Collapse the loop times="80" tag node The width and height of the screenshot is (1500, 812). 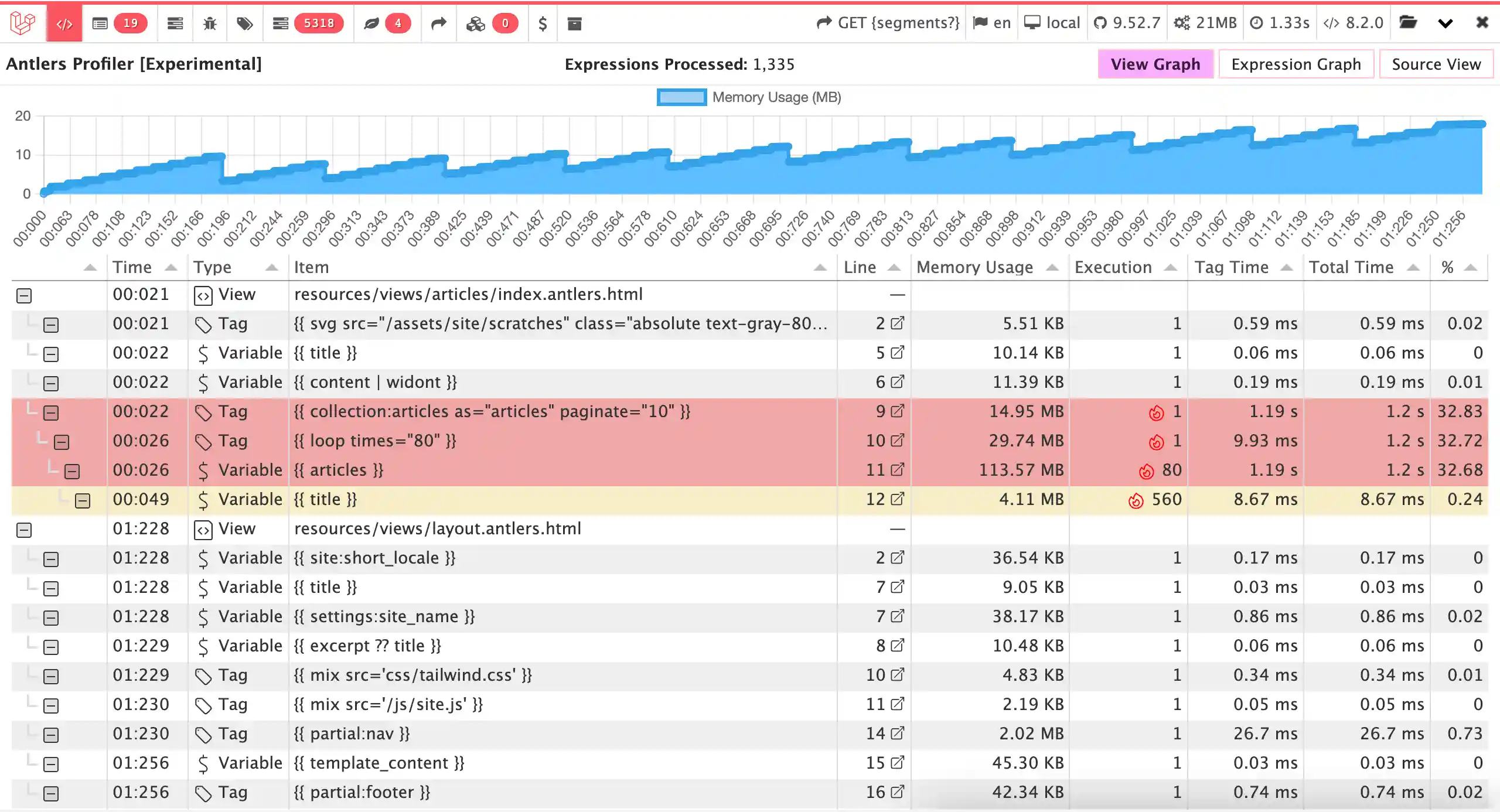(x=62, y=442)
